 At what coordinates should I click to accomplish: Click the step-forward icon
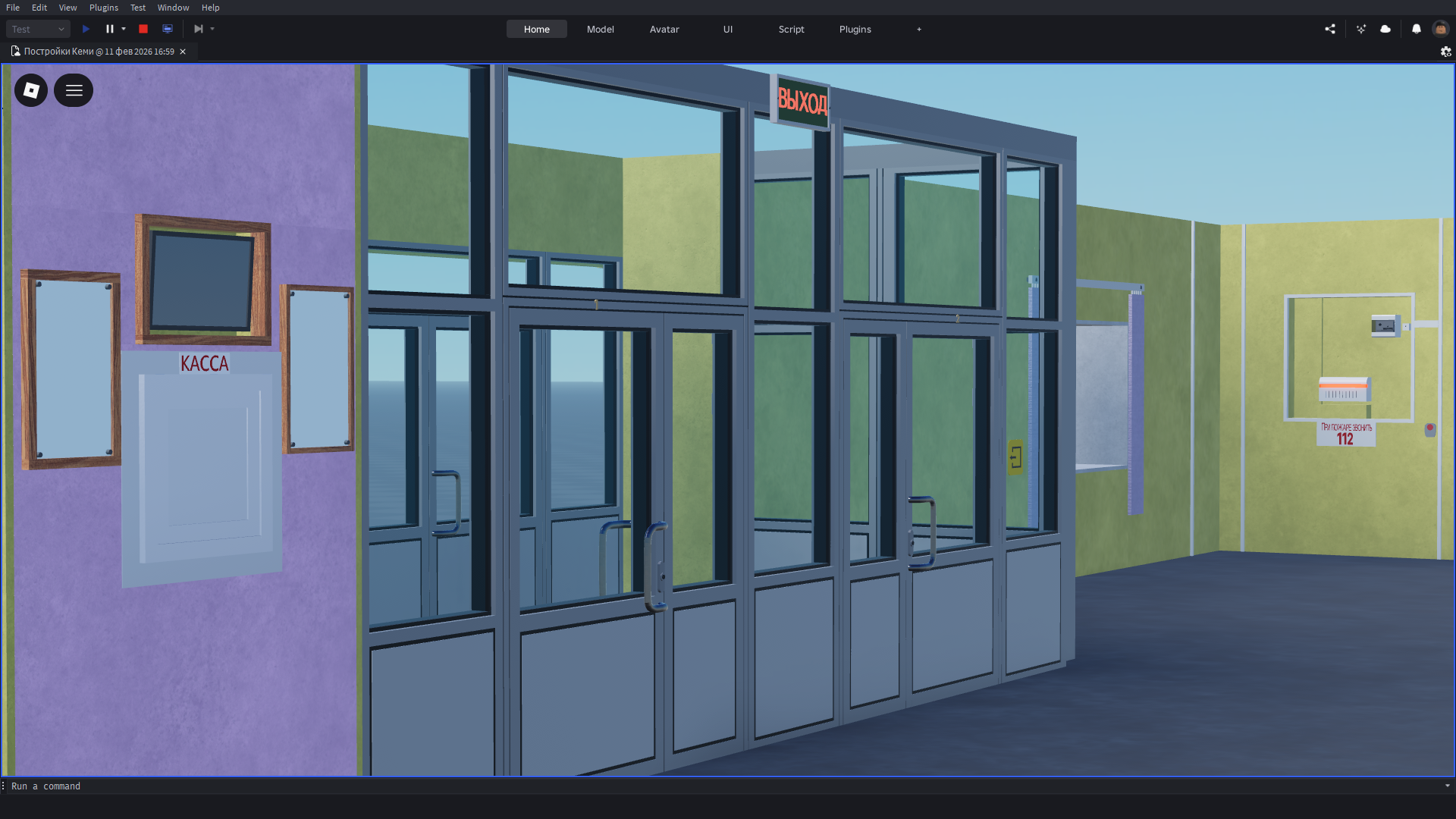point(198,29)
